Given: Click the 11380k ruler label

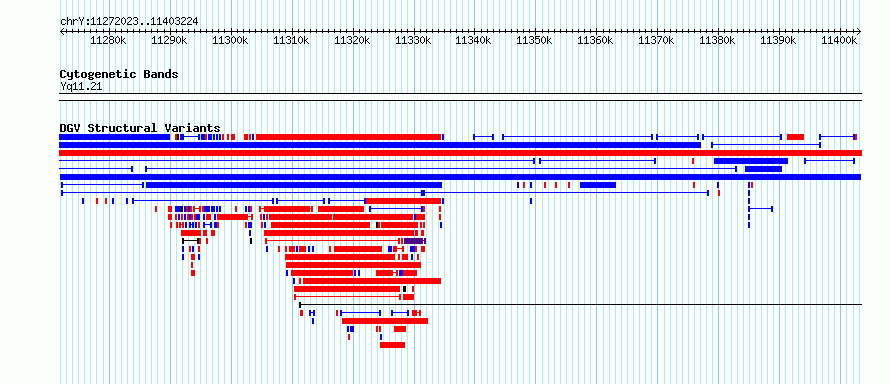Looking at the screenshot, I should pyautogui.click(x=717, y=41).
